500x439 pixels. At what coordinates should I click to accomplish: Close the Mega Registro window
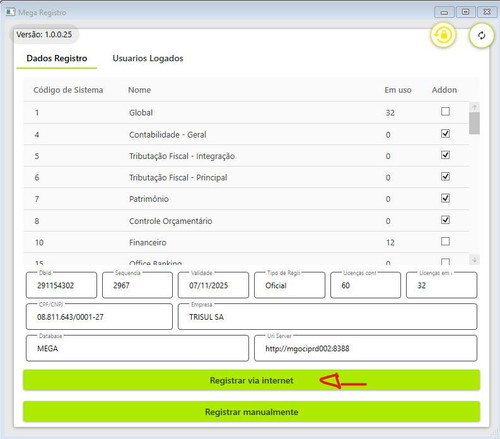tap(487, 12)
